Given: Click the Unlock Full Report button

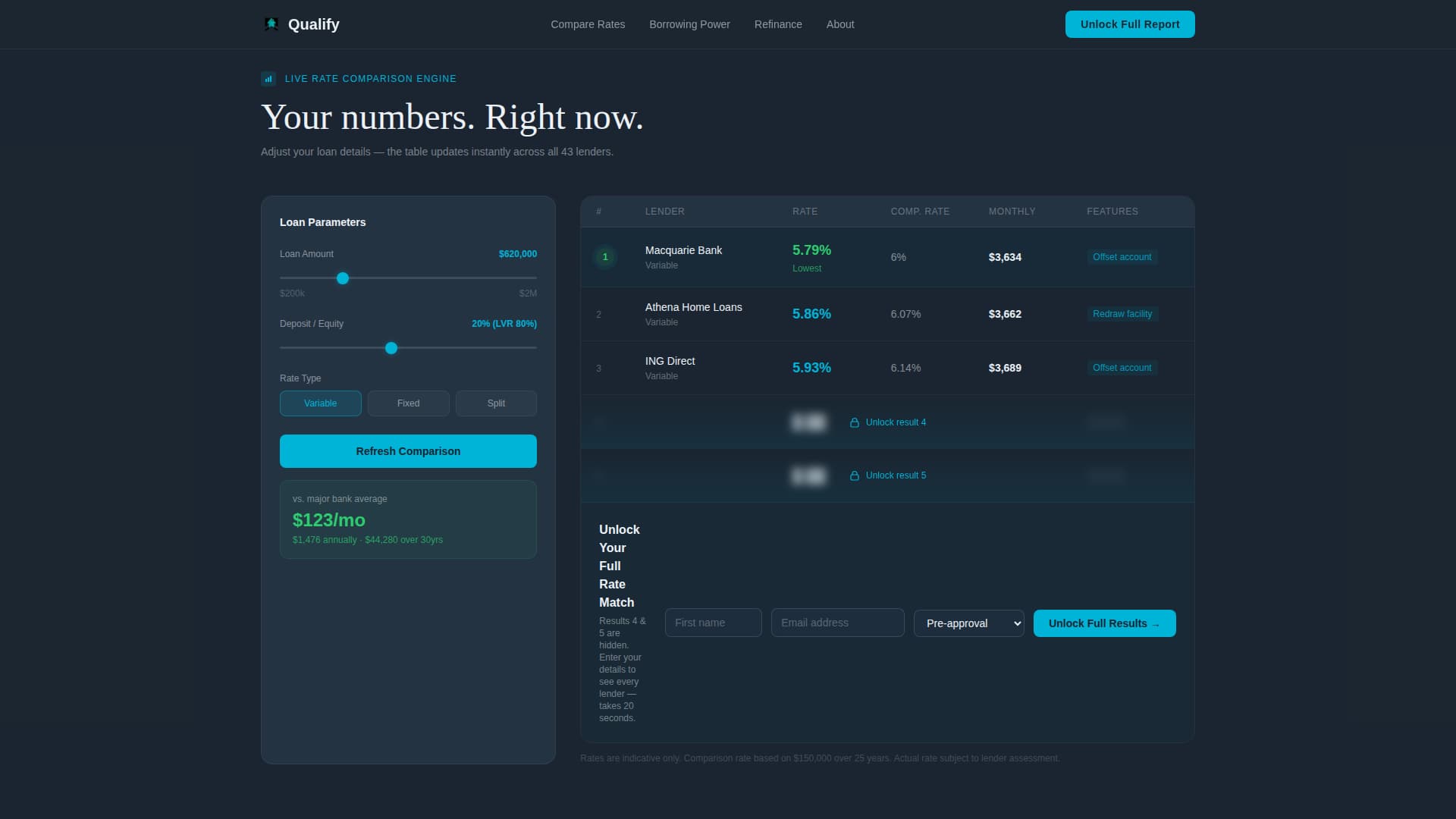Looking at the screenshot, I should tap(1130, 24).
